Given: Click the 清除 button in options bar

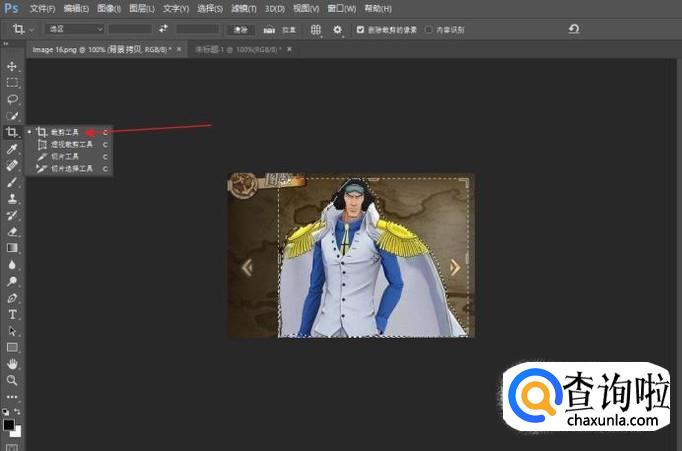Looking at the screenshot, I should (240, 30).
